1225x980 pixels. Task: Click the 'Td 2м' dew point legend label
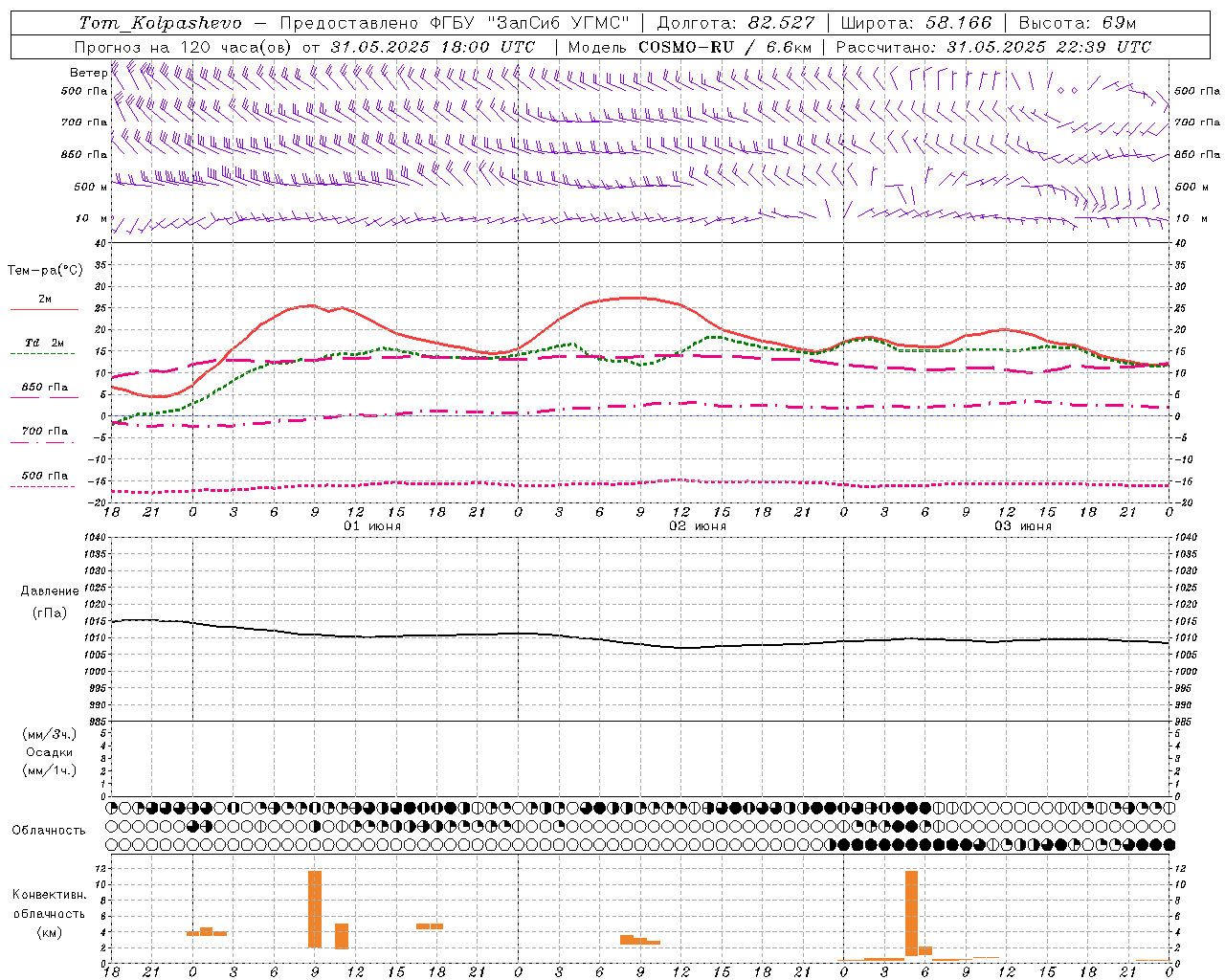click(45, 343)
